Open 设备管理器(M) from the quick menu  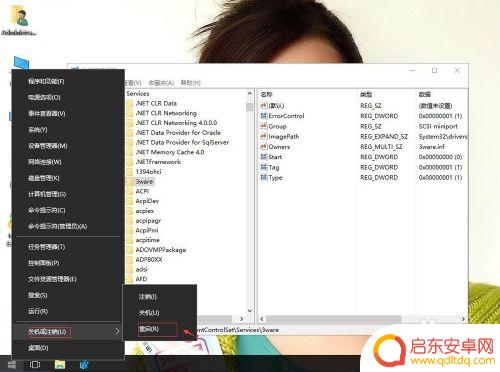pos(68,146)
